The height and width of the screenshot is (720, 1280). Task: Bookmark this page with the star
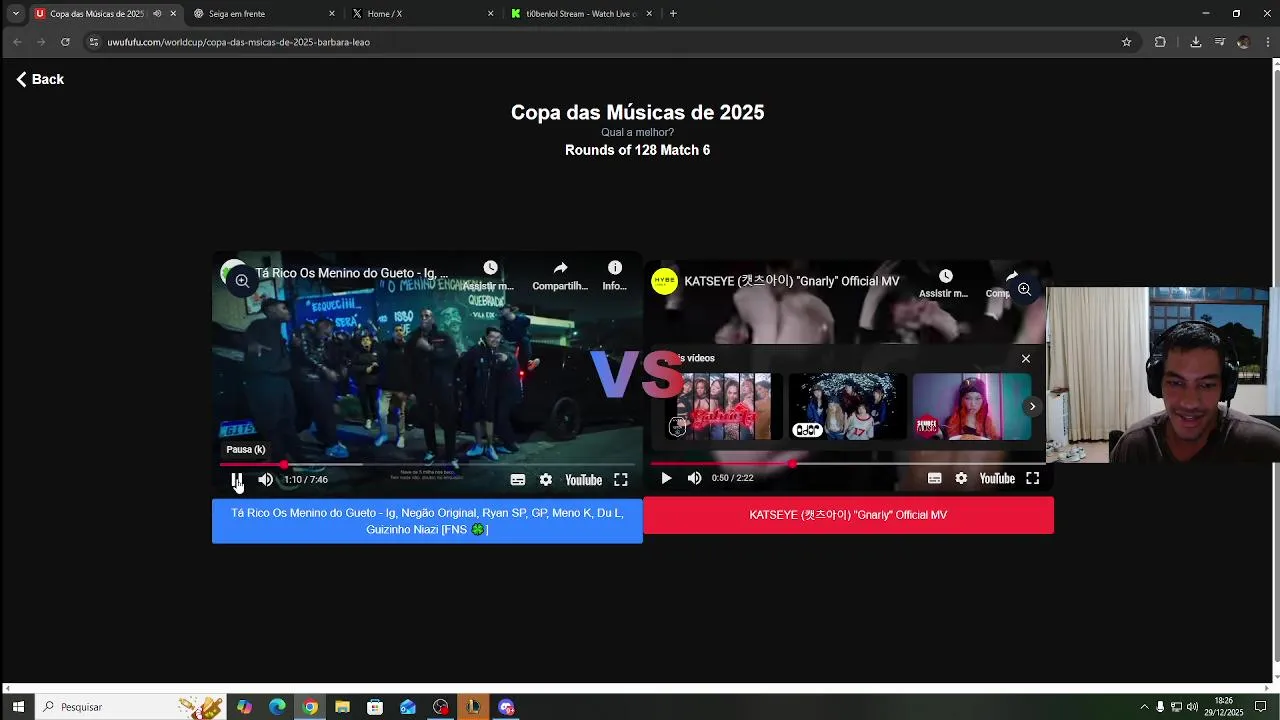(x=1126, y=42)
